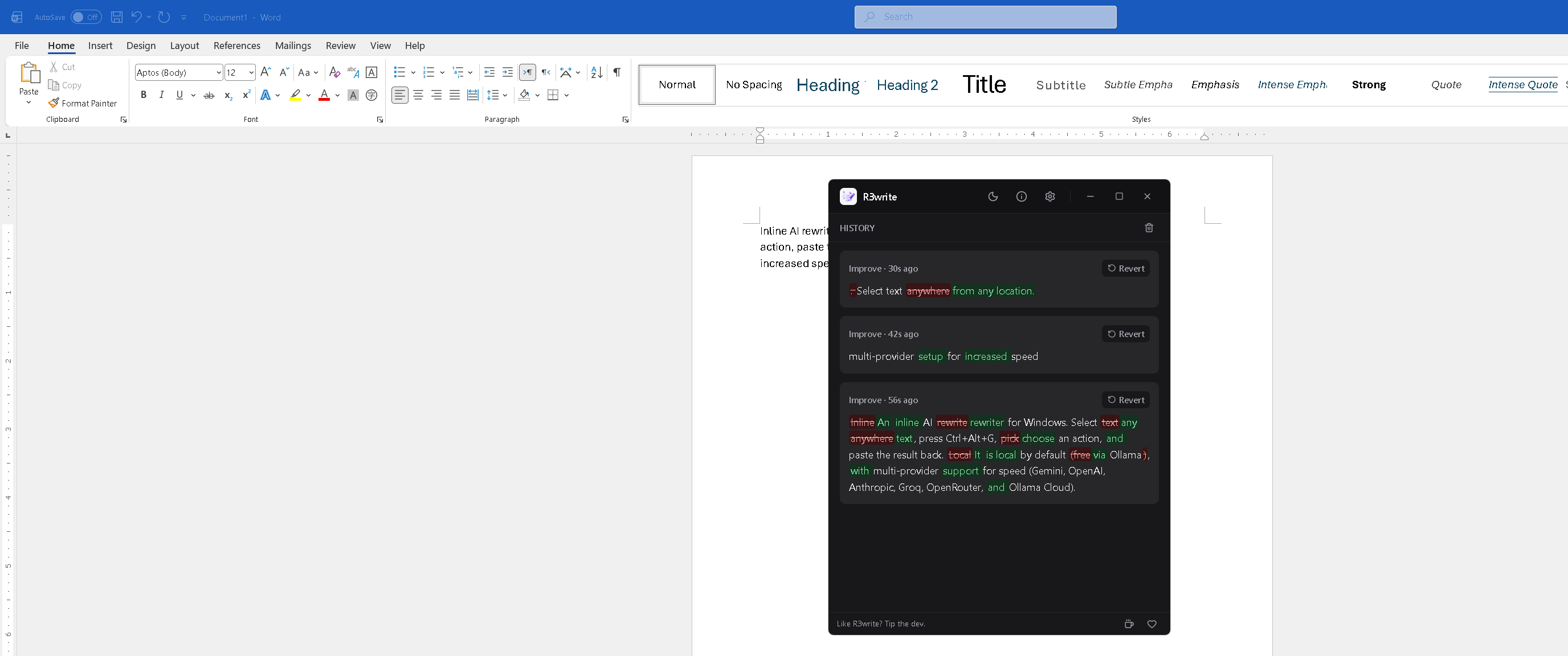Open the font name dropdown Aptos (Body)

pyautogui.click(x=219, y=72)
